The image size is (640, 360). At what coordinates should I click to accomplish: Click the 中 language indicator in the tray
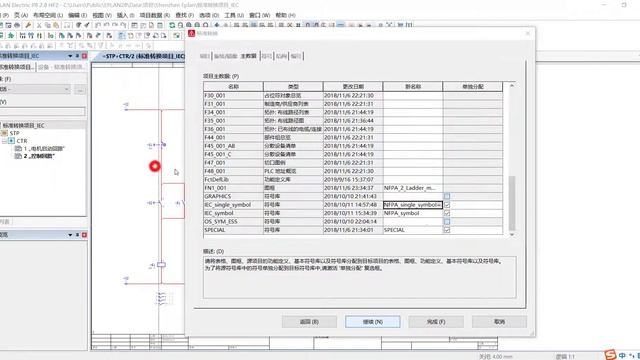[x=622, y=355]
